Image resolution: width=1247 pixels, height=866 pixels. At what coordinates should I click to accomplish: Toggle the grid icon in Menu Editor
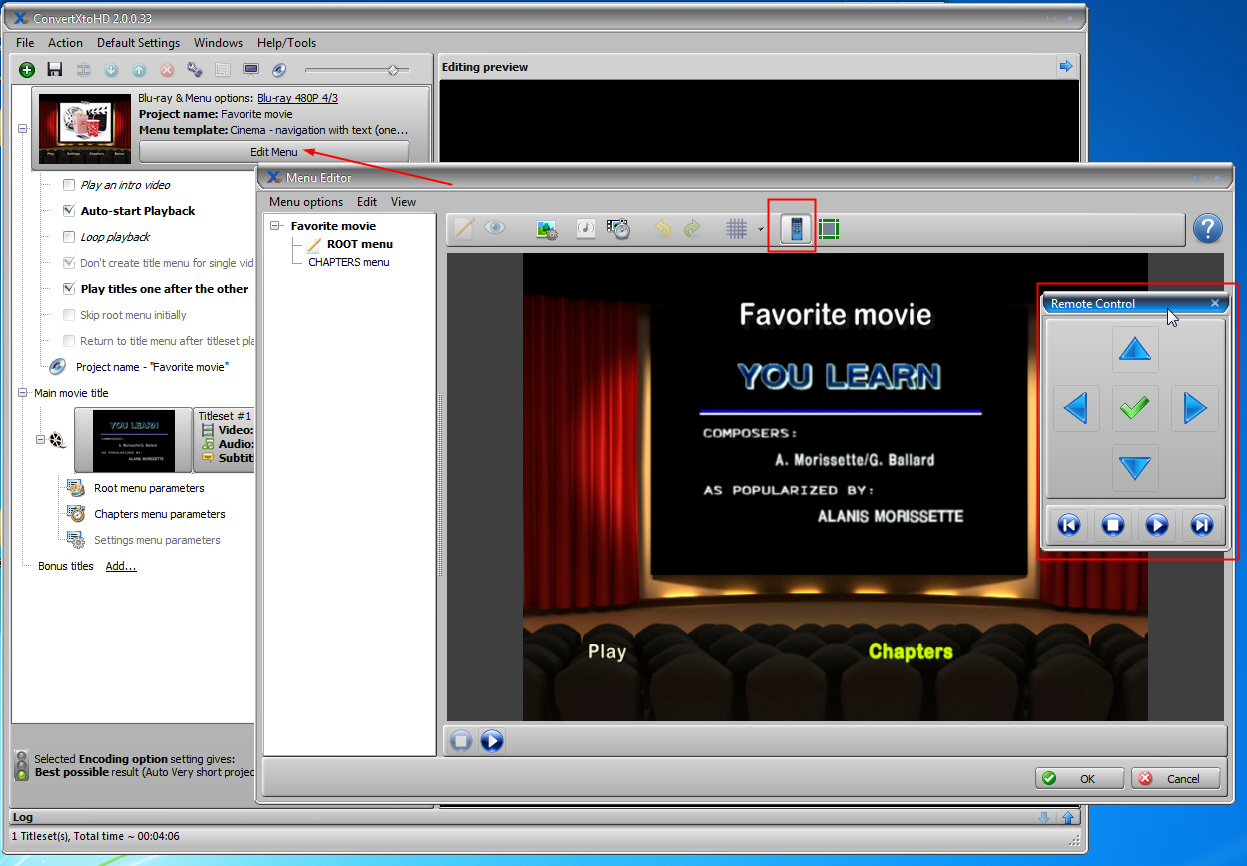737,229
